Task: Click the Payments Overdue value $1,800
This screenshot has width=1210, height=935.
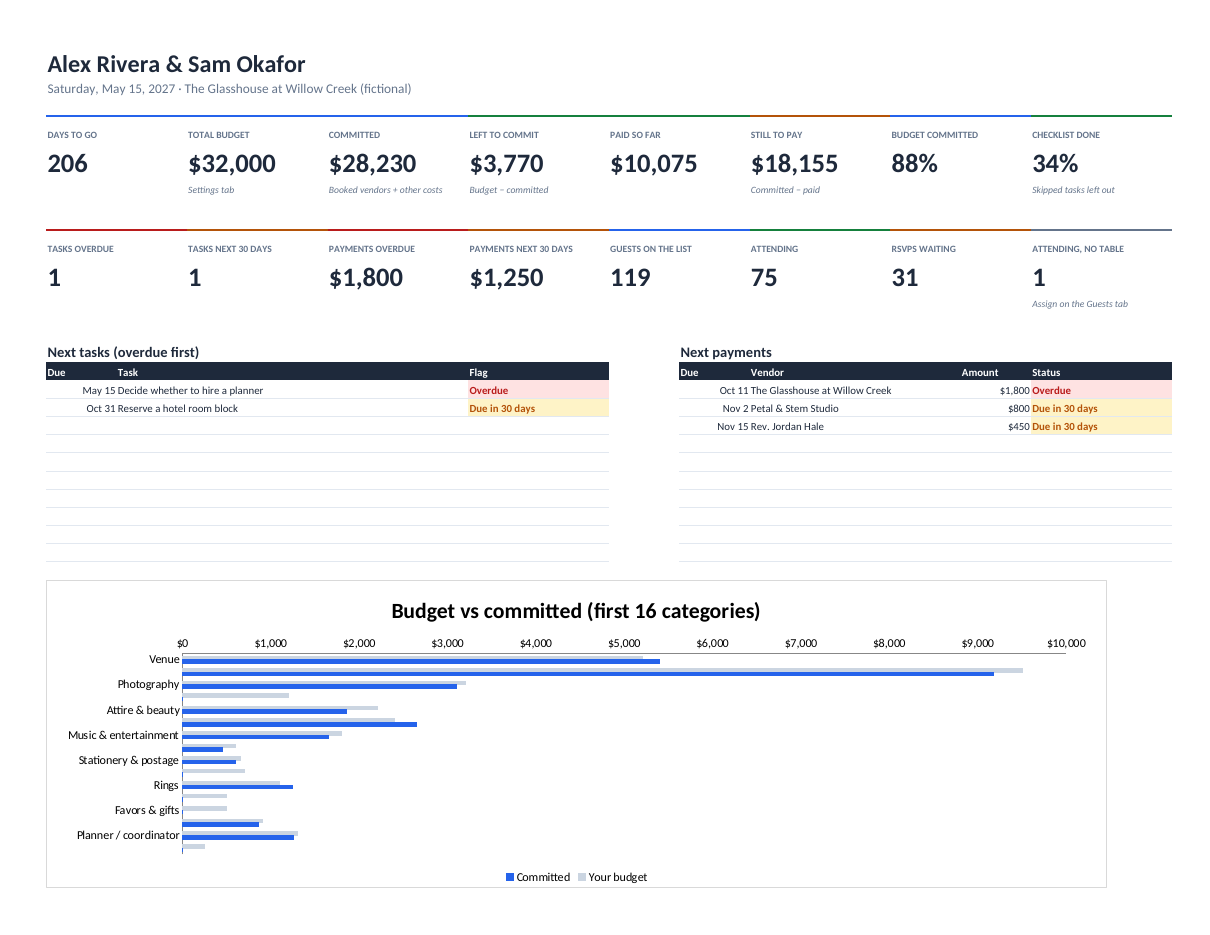Action: click(x=366, y=278)
